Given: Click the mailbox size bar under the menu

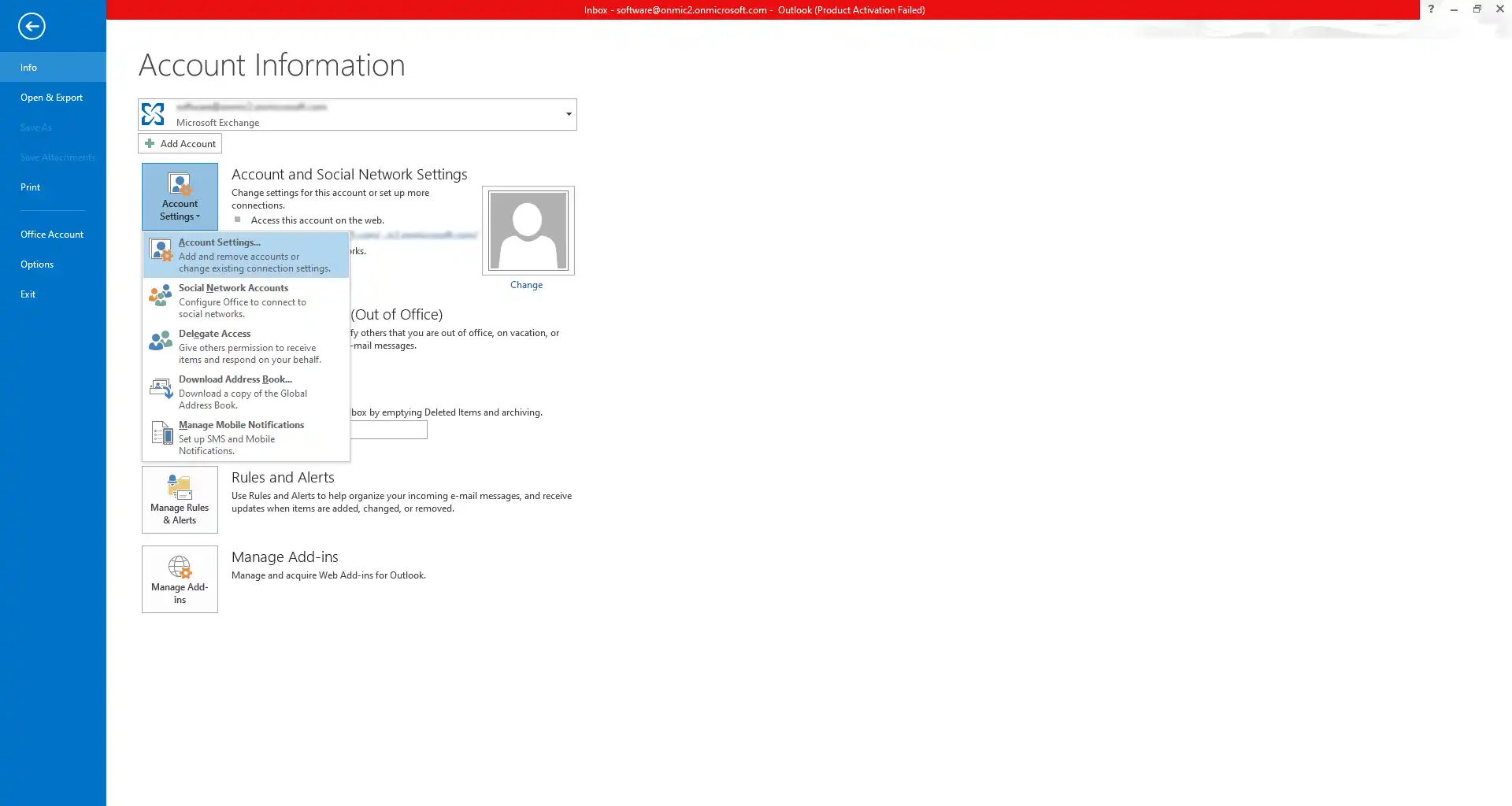Looking at the screenshot, I should point(389,430).
